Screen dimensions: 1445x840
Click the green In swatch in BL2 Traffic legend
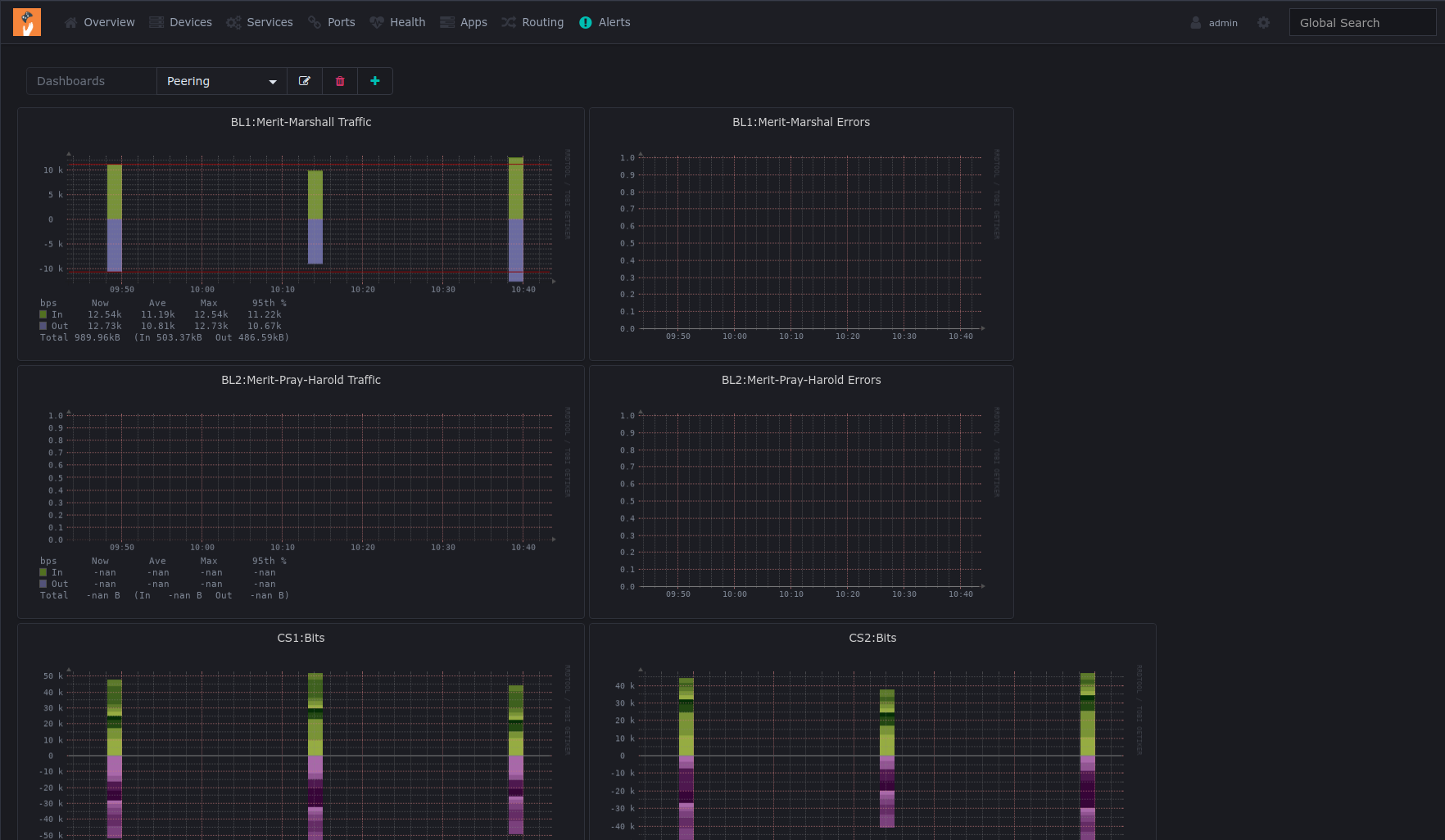pyautogui.click(x=43, y=572)
